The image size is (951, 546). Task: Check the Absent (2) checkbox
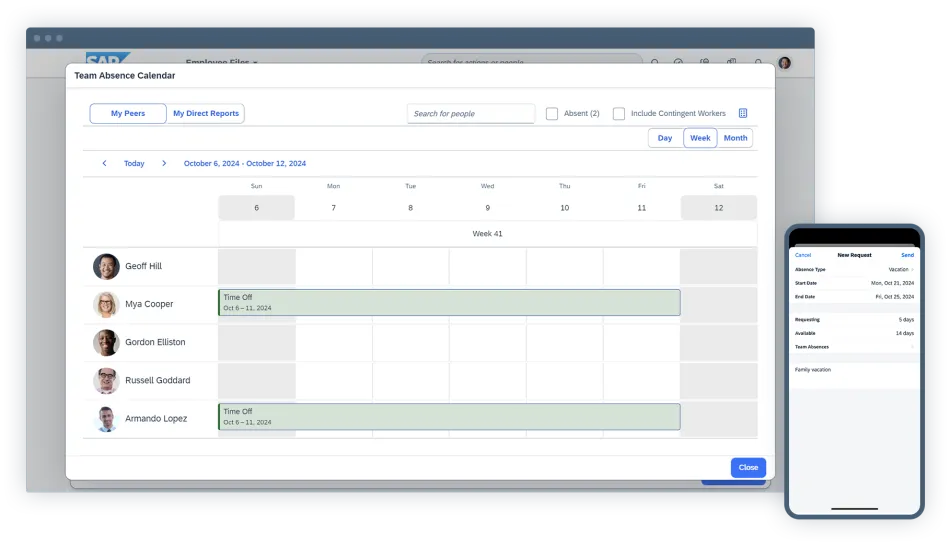[x=552, y=114]
